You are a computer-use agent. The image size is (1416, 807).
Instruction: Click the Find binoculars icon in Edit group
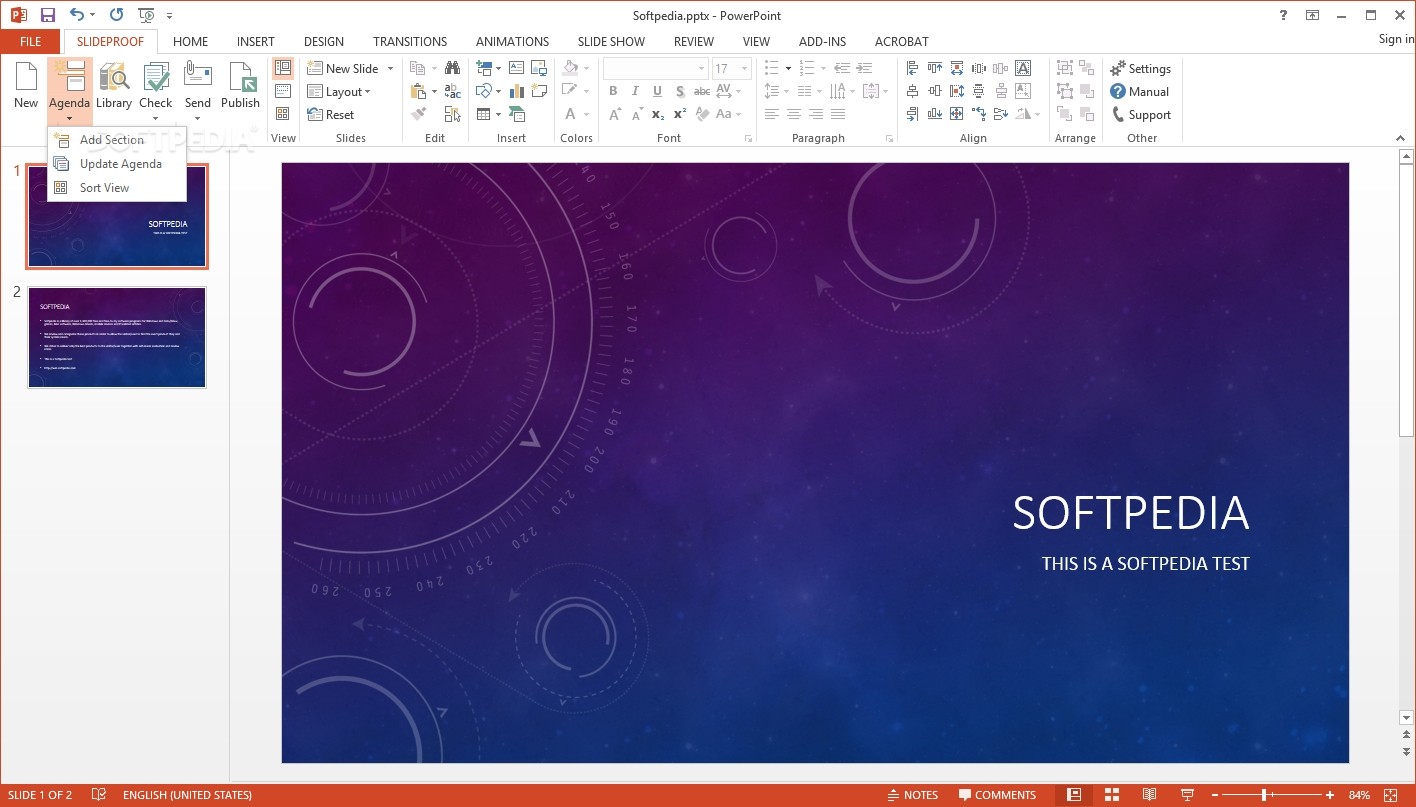453,68
